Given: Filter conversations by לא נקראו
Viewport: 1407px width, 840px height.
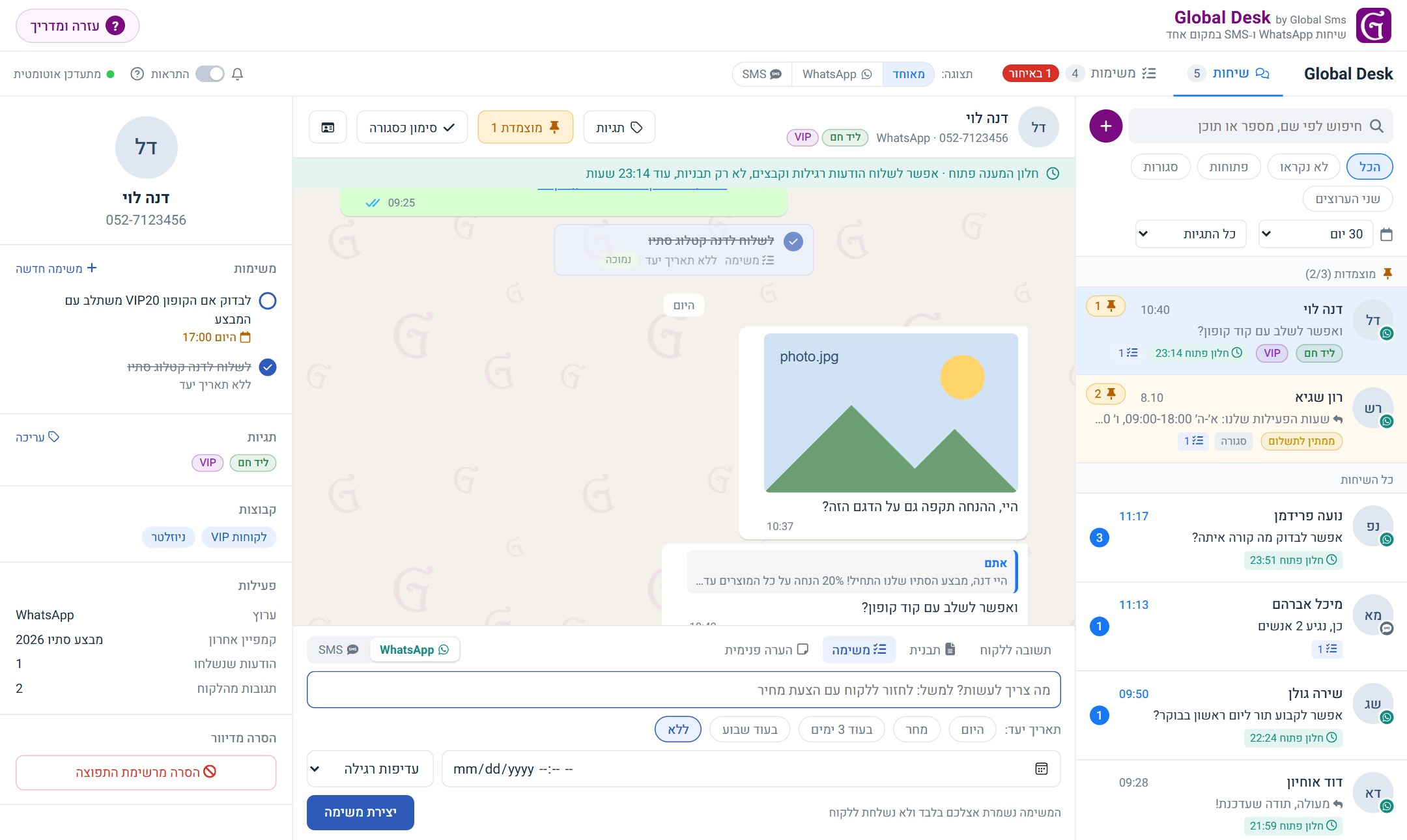Looking at the screenshot, I should tap(1303, 167).
